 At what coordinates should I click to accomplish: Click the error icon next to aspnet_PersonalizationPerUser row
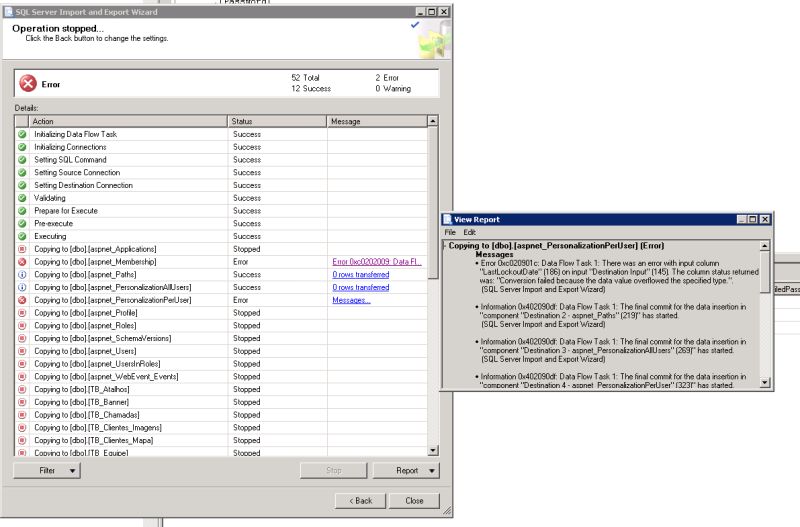click(22, 300)
